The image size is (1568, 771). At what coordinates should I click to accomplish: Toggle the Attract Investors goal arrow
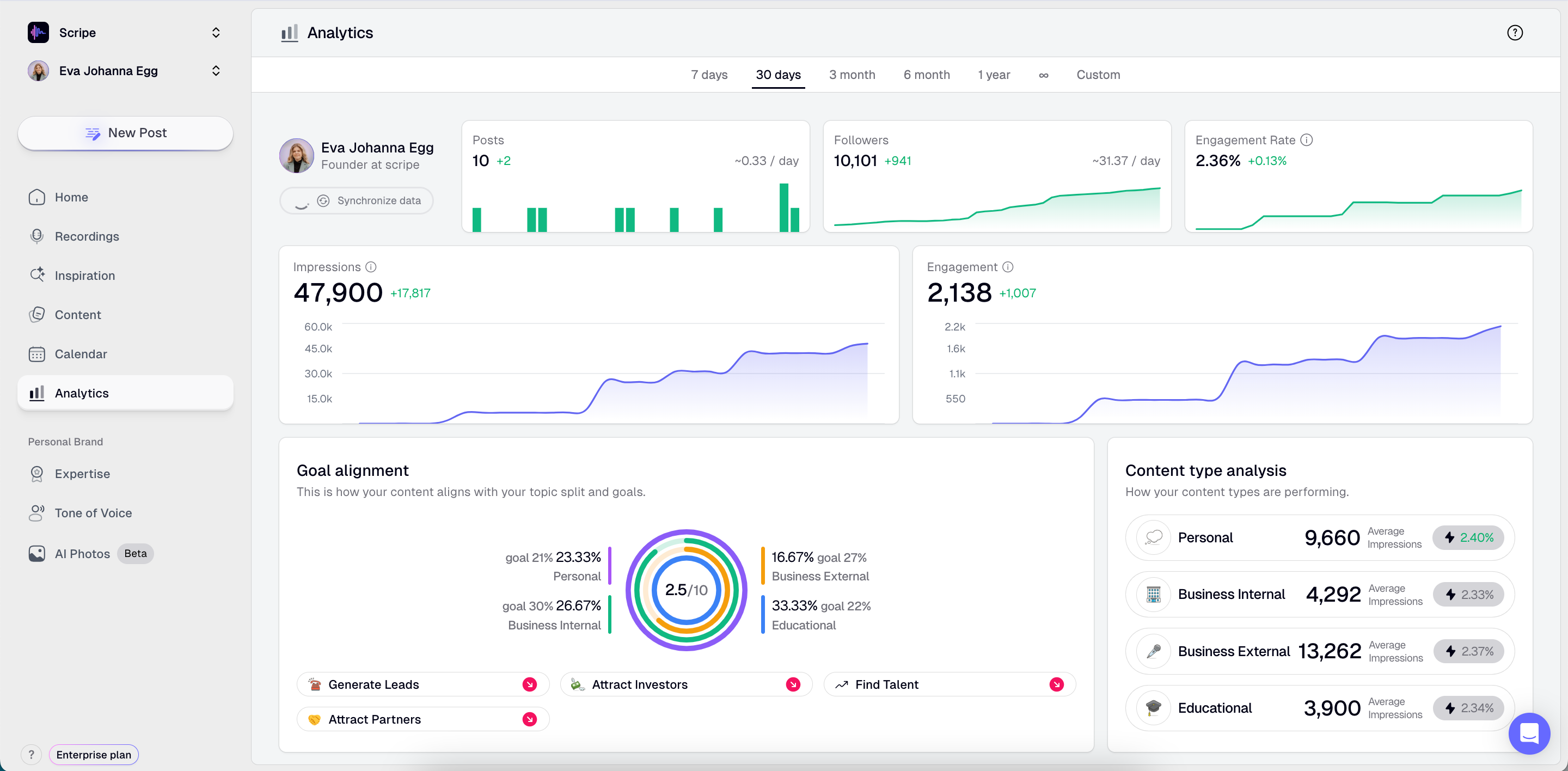coord(793,684)
